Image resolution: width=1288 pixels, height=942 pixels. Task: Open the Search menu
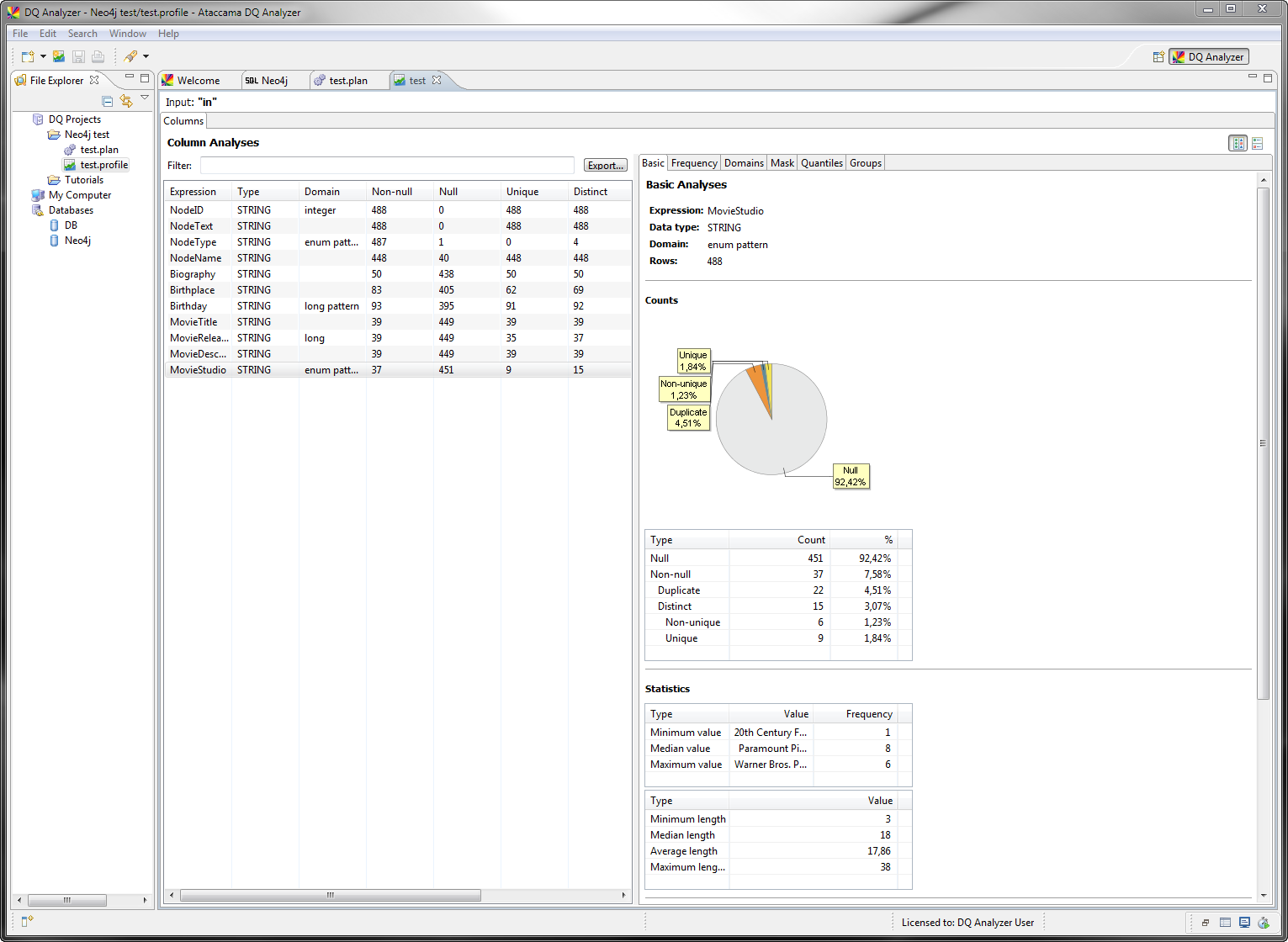click(82, 34)
